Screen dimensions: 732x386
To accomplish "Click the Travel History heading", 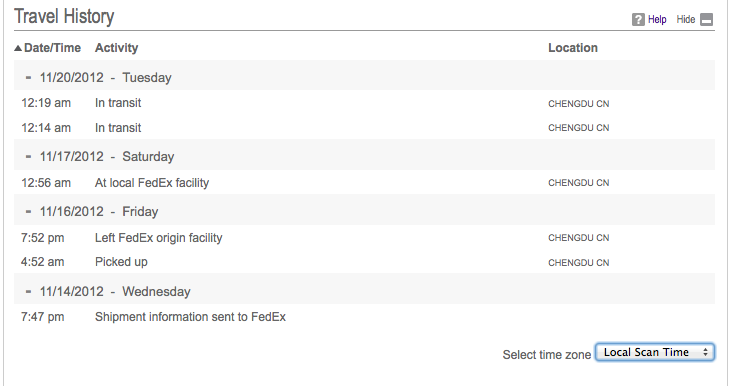I will tap(64, 16).
